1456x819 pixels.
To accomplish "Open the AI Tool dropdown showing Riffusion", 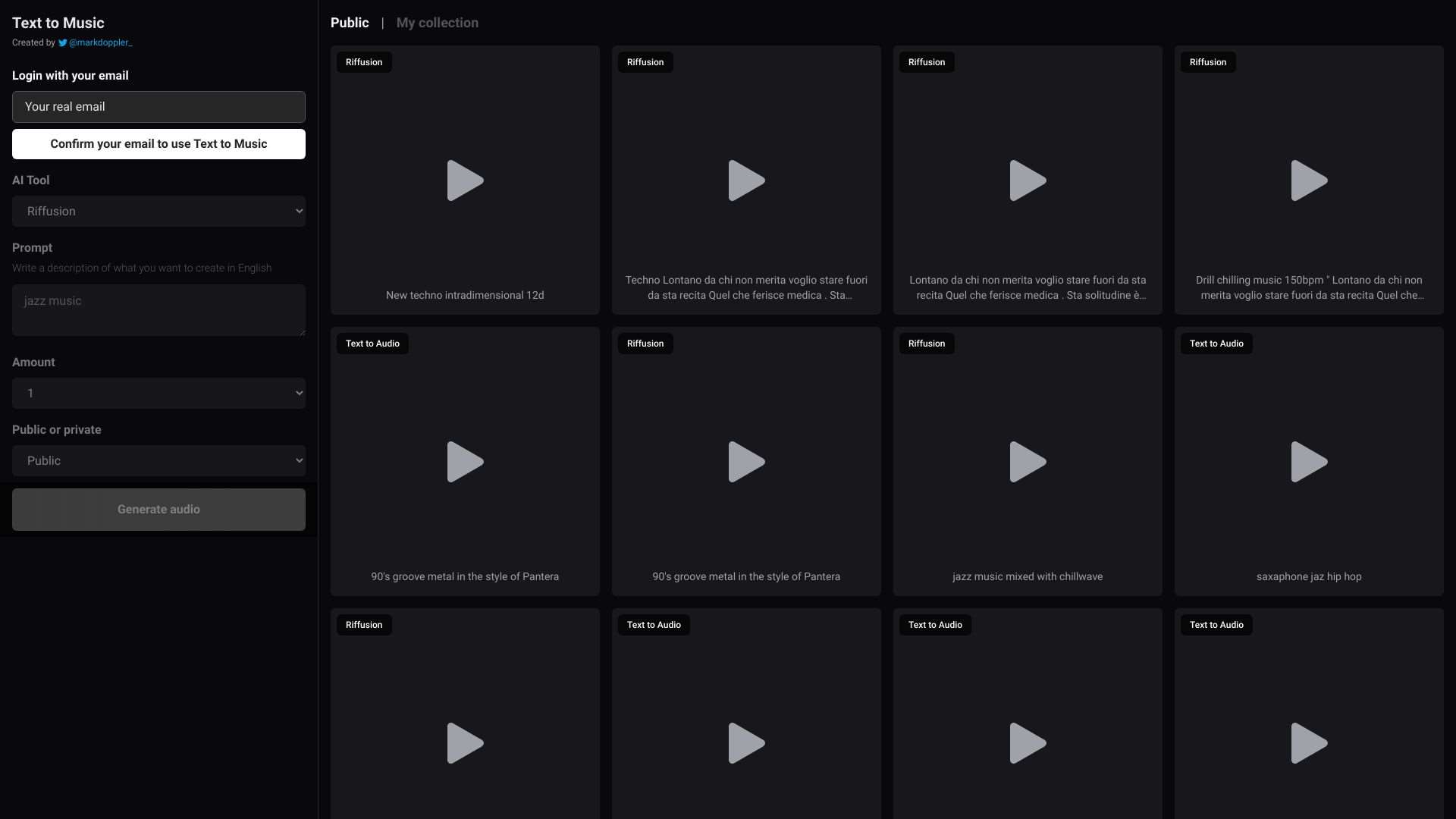I will 158,211.
